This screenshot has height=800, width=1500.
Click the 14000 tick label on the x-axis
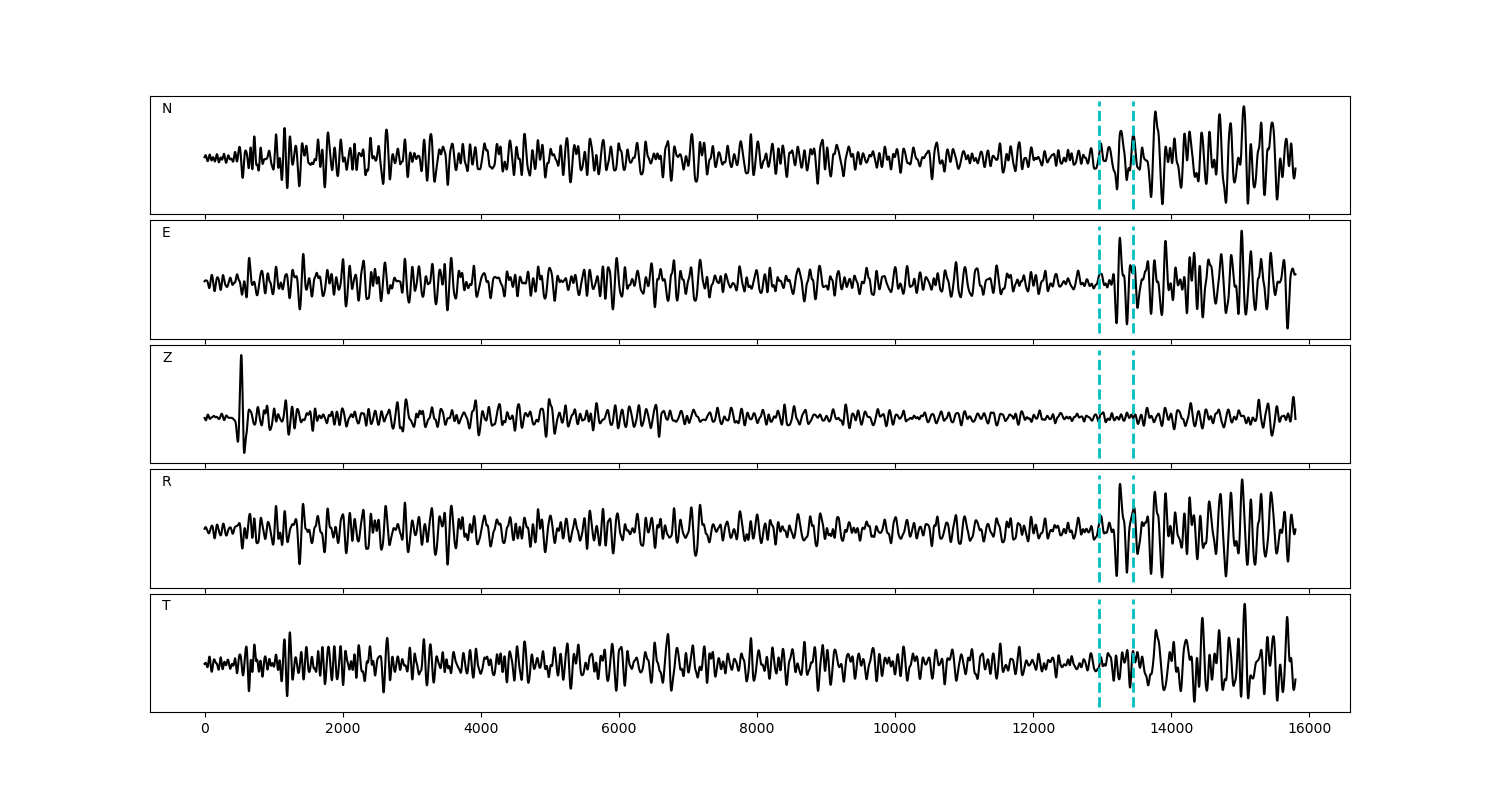click(1171, 729)
